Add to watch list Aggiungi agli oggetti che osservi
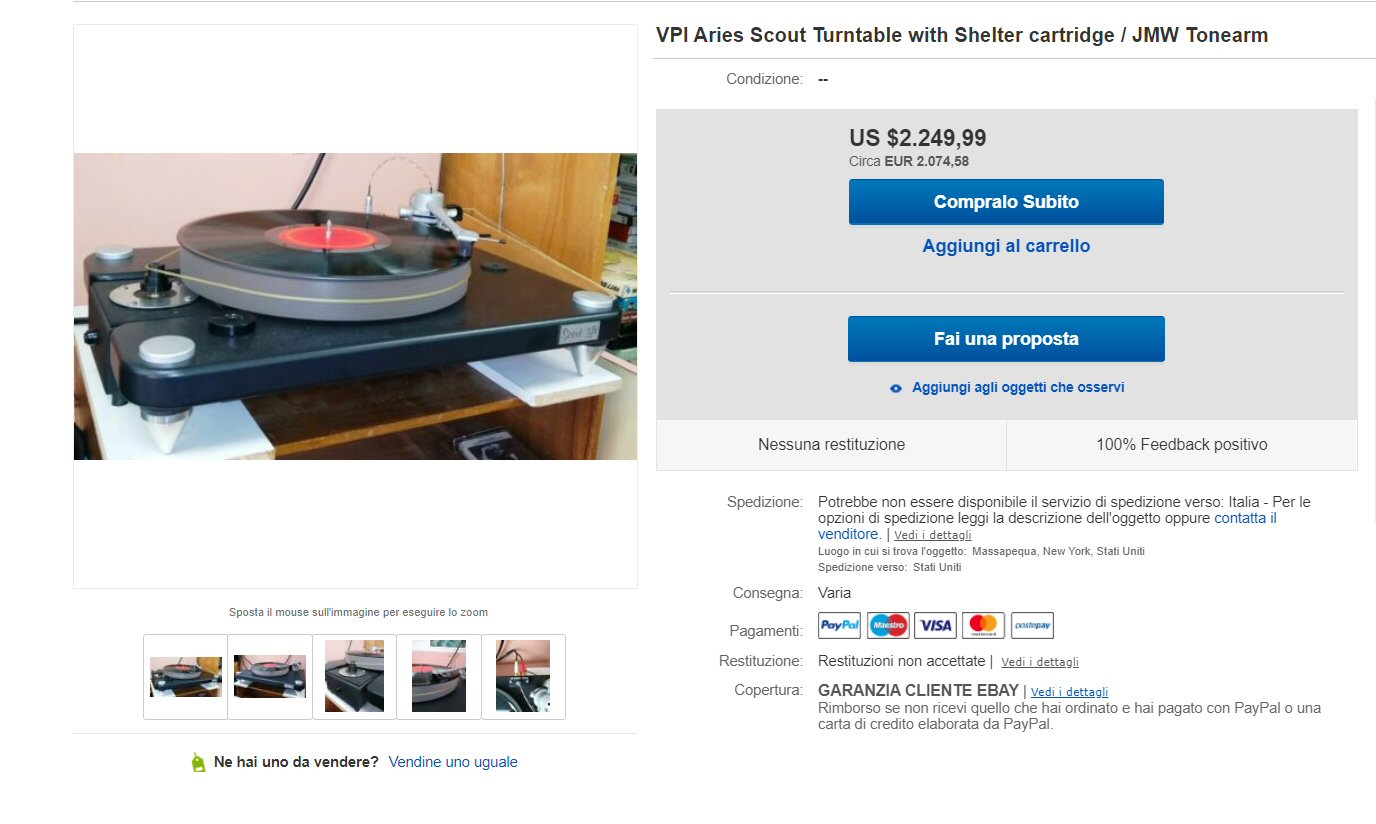Viewport: 1376px width, 824px height. click(x=1018, y=387)
